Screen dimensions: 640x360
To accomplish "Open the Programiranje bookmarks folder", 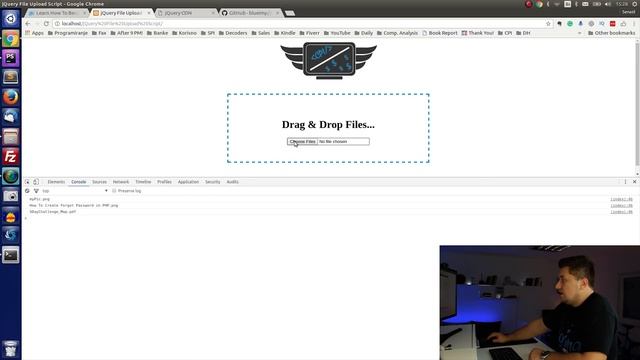I will pyautogui.click(x=68, y=33).
